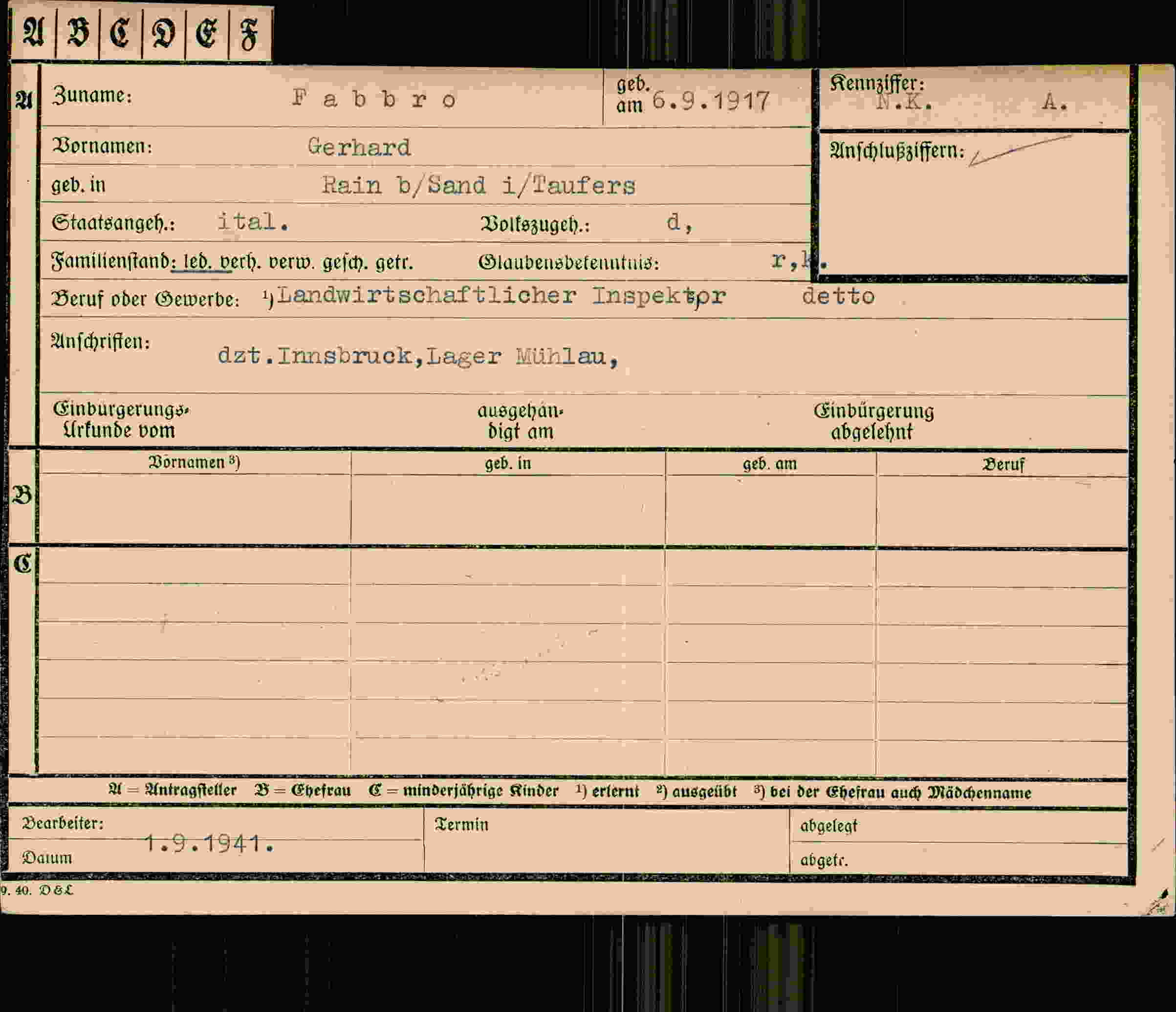This screenshot has height=1012, width=1176.
Task: Select the 'verh.' marital status option
Action: coord(240,262)
